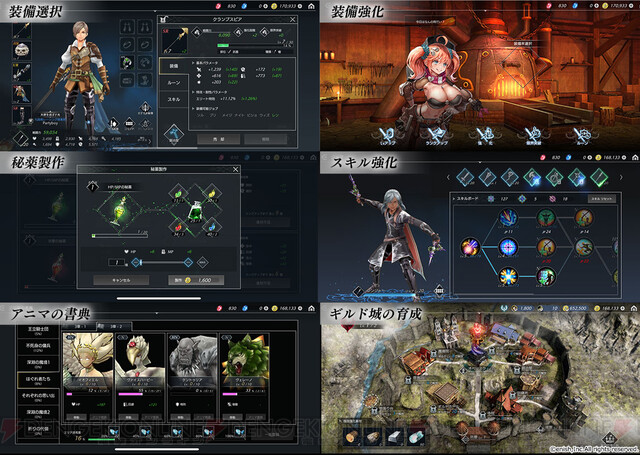This screenshot has height=455, width=640.
Task: Show the next weapon skill with the right chevron
Action: tap(621, 178)
